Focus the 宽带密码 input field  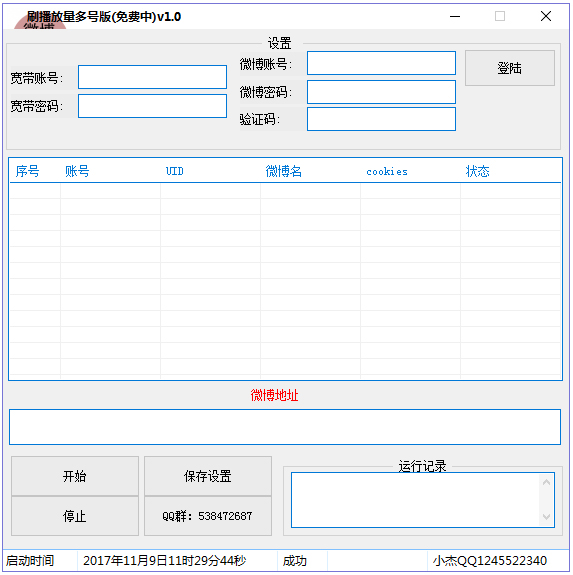152,106
